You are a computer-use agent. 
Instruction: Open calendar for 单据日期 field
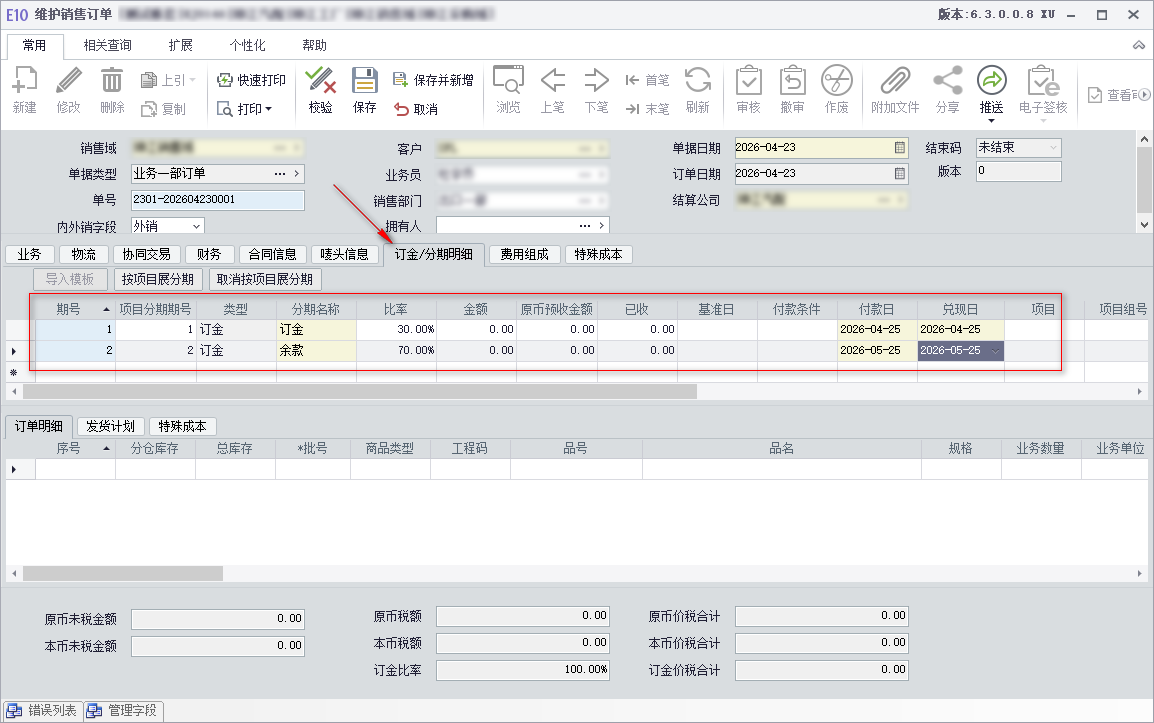(x=899, y=147)
